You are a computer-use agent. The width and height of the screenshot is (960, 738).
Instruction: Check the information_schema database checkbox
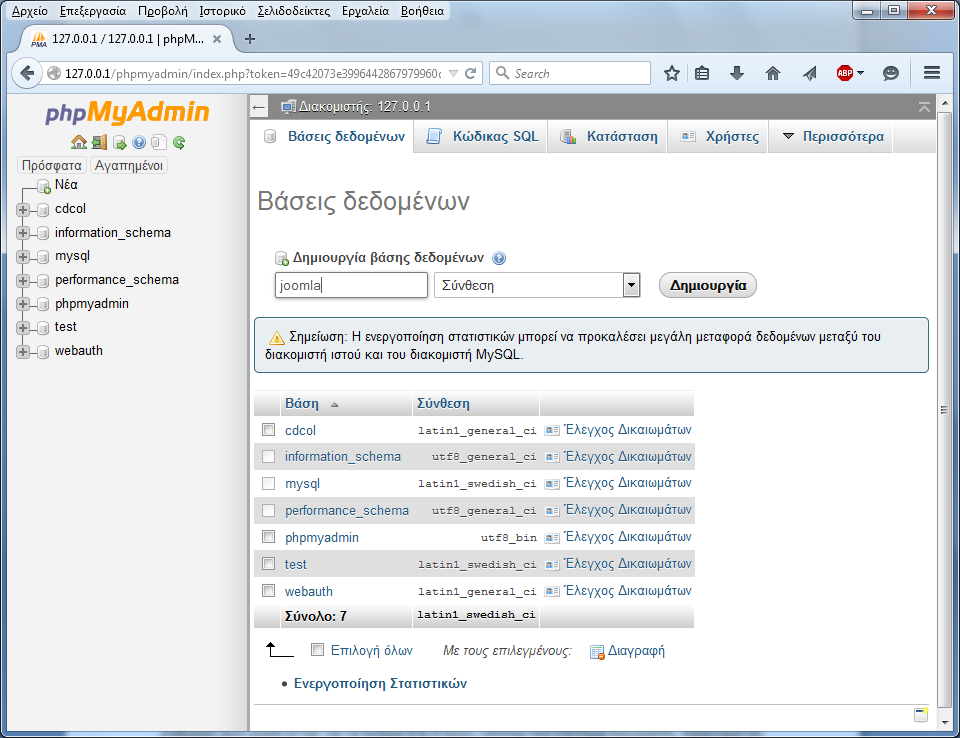tap(268, 456)
